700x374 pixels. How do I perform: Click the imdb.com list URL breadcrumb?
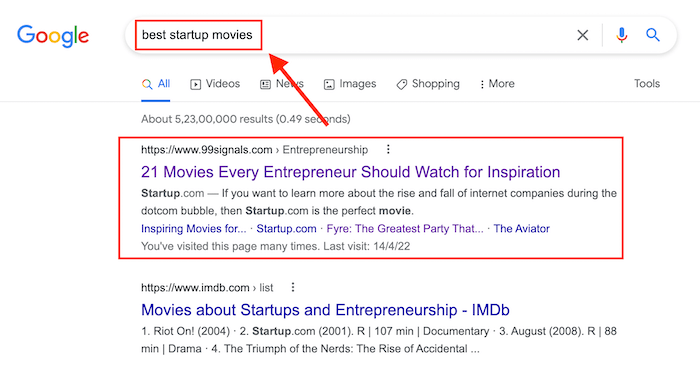pos(207,287)
